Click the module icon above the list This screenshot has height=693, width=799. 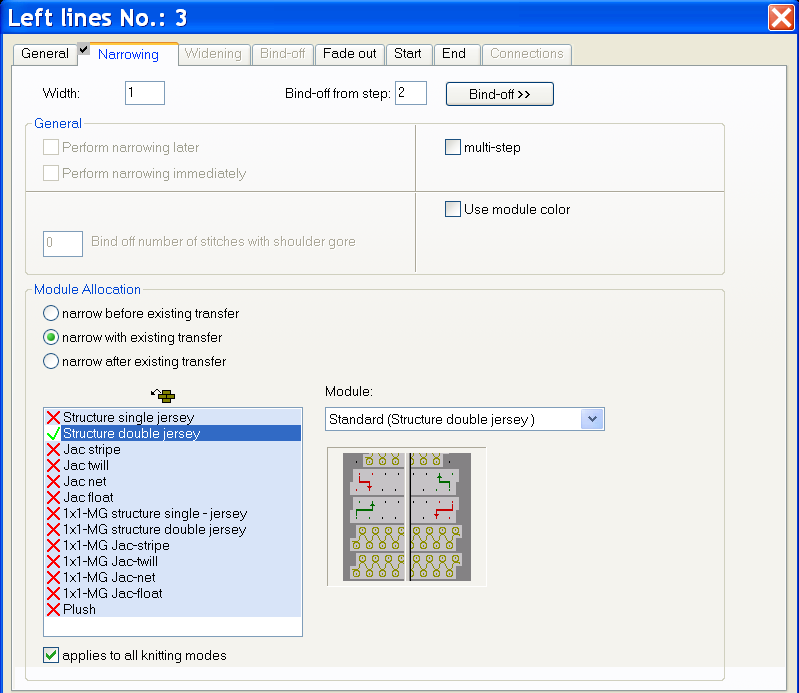(166, 395)
